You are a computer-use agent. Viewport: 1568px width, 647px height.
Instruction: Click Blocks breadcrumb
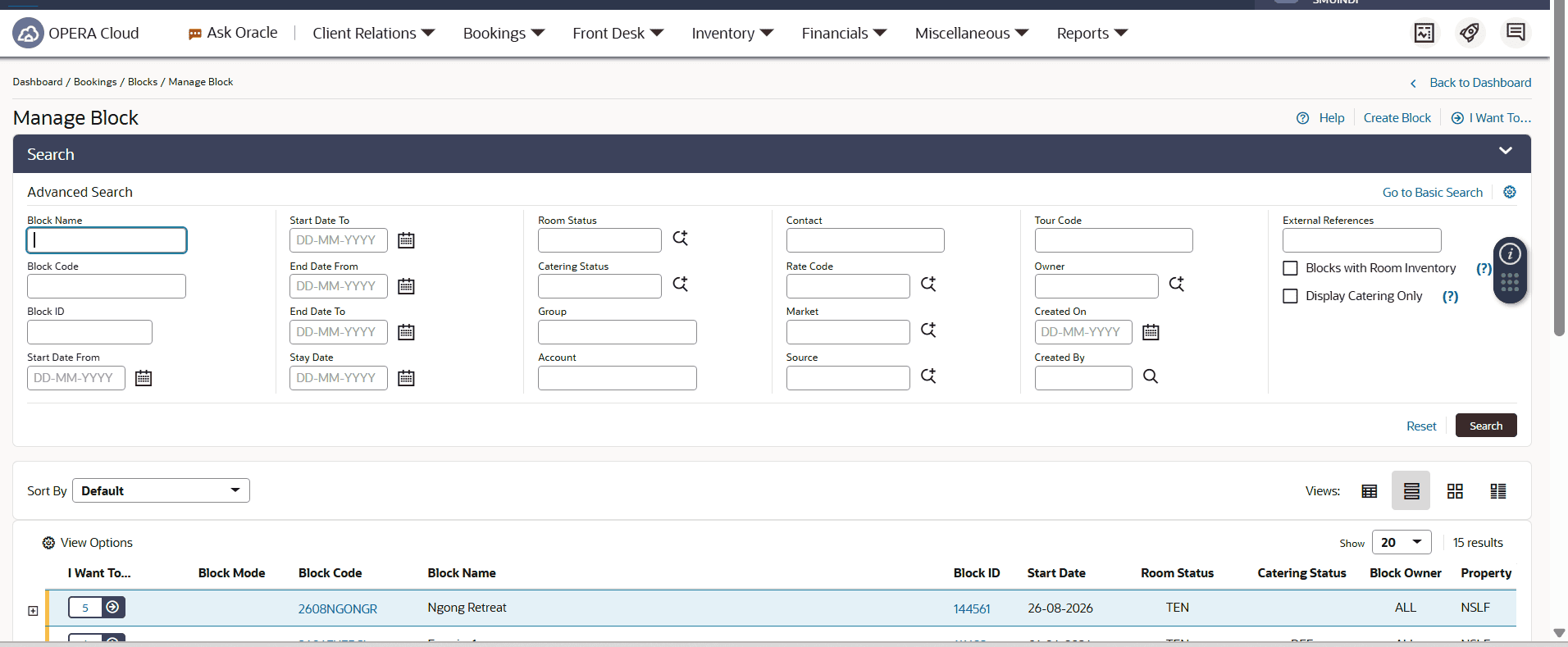click(143, 82)
